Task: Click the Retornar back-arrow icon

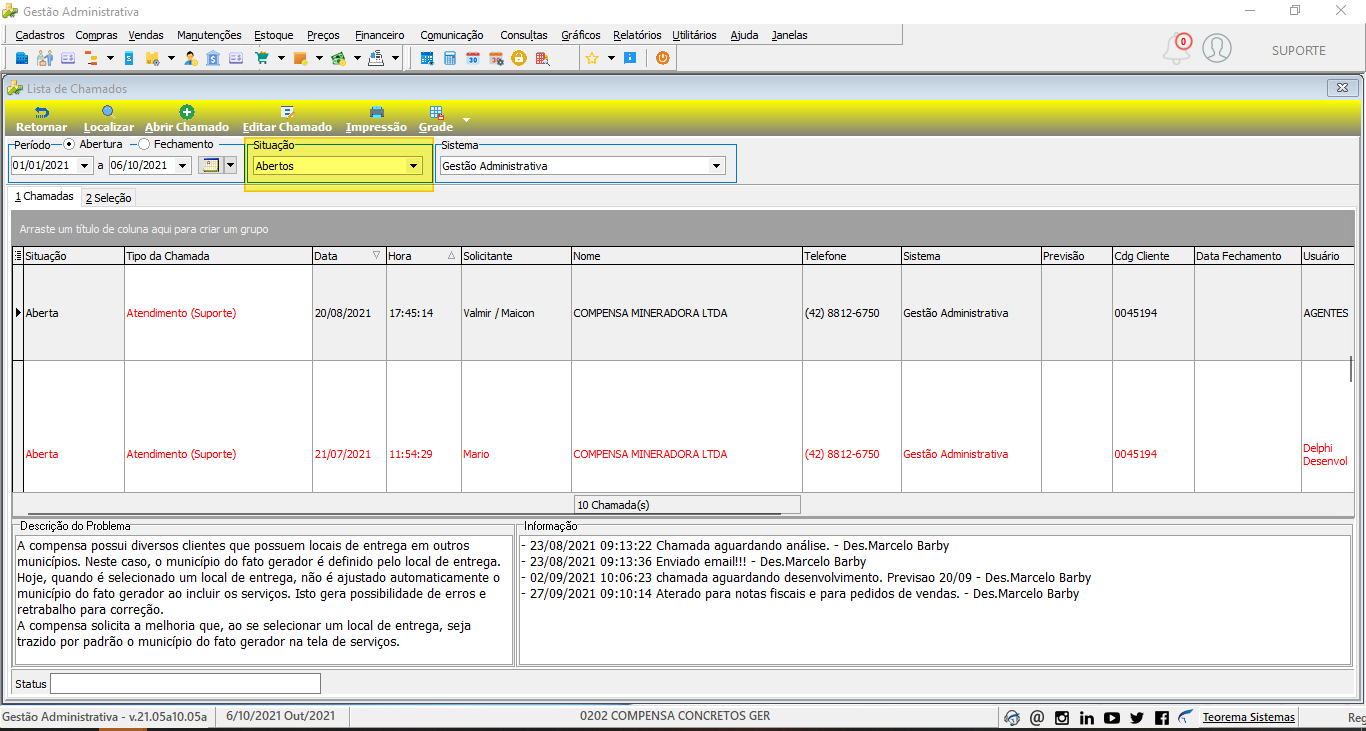Action: [42, 112]
